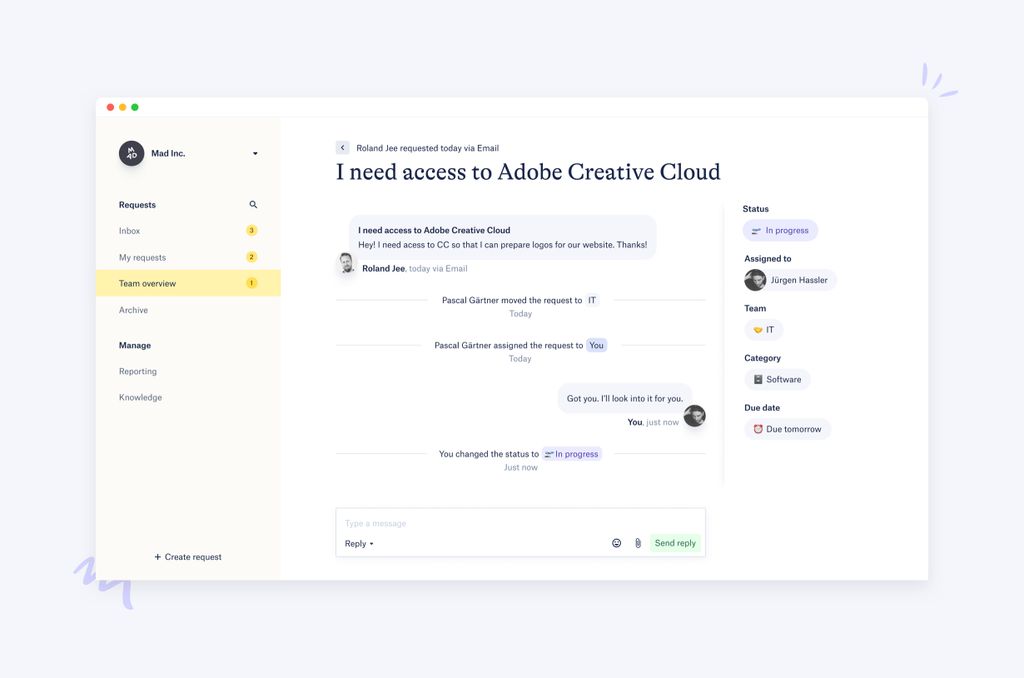The width and height of the screenshot is (1024, 678).
Task: Click Jürgen Hassler's avatar in the sidebar
Action: tap(755, 280)
